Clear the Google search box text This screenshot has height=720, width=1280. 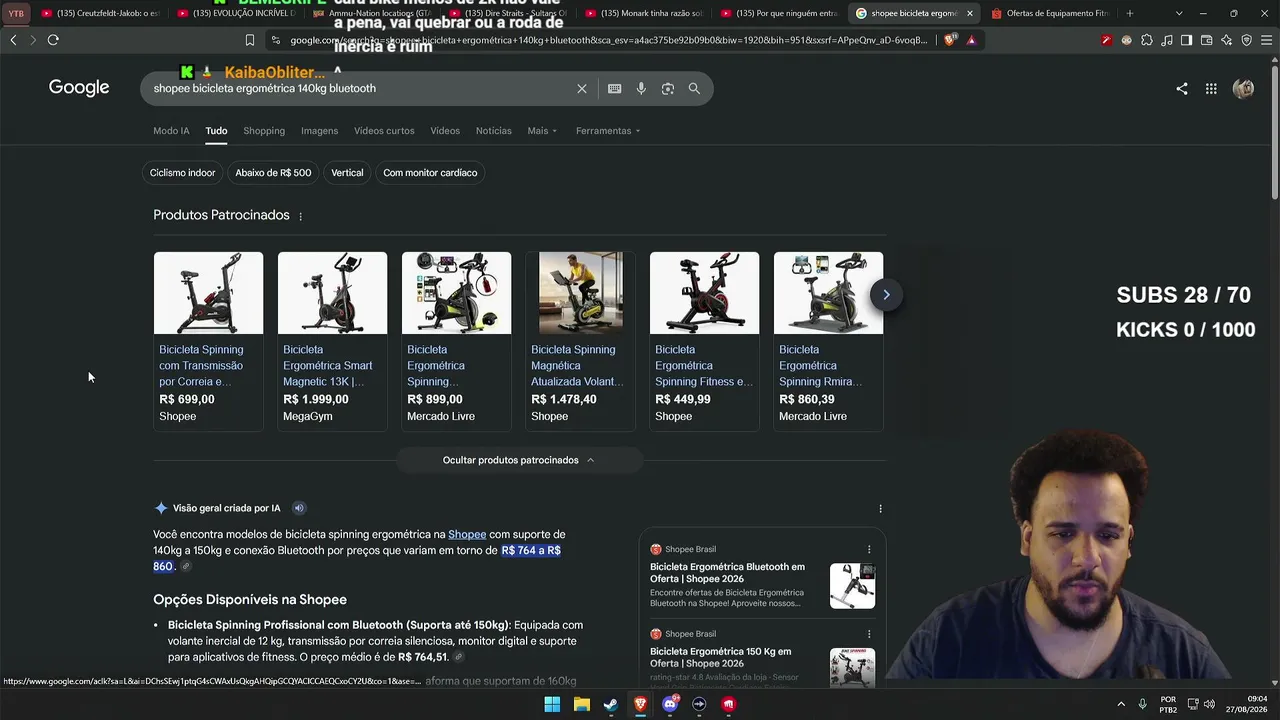[582, 89]
